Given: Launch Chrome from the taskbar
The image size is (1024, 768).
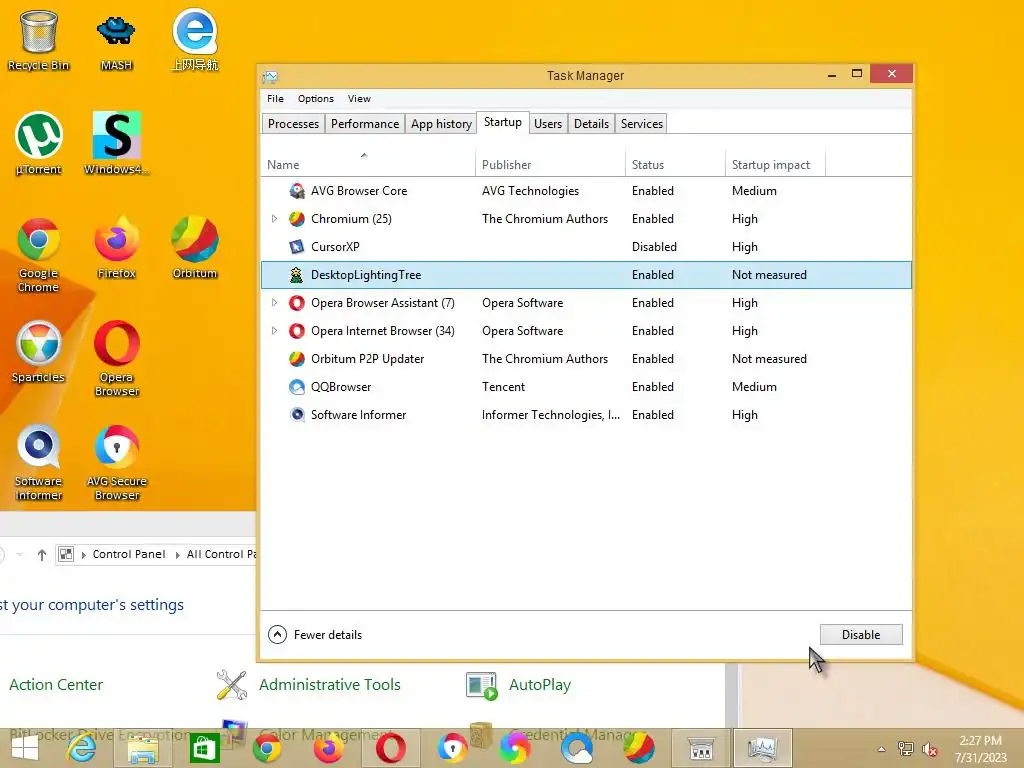Looking at the screenshot, I should click(x=266, y=748).
